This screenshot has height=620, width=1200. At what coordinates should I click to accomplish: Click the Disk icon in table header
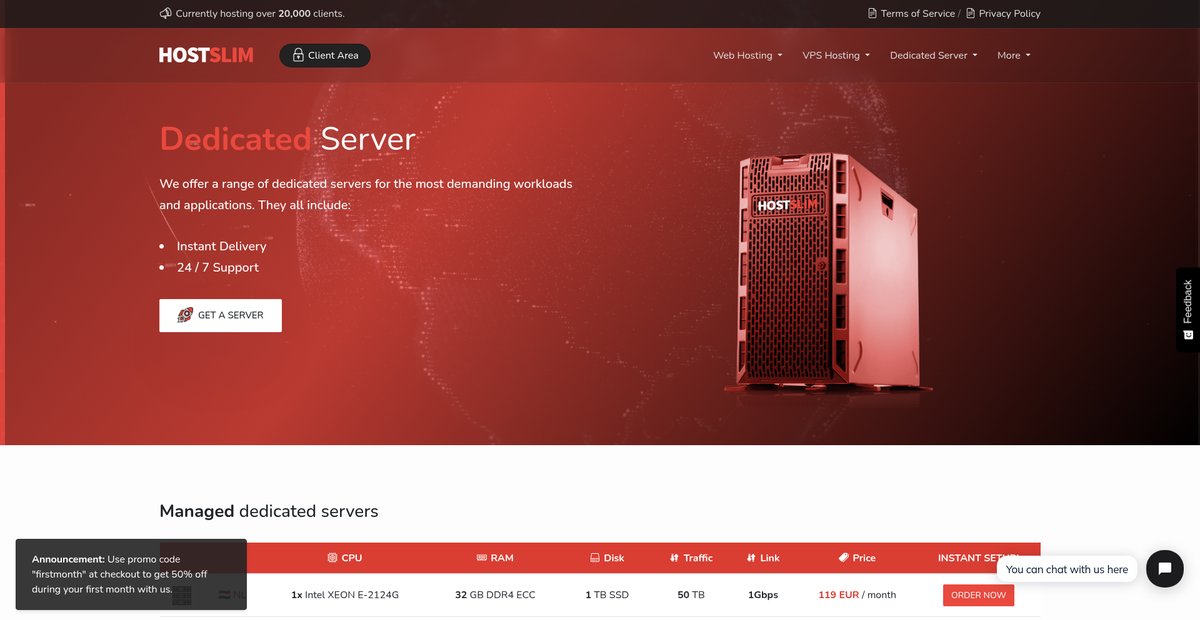(595, 558)
